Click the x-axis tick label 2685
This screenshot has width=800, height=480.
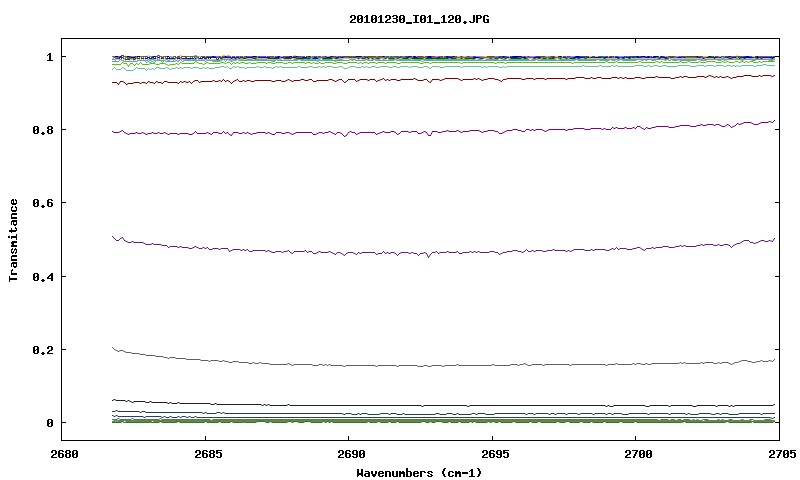click(208, 454)
